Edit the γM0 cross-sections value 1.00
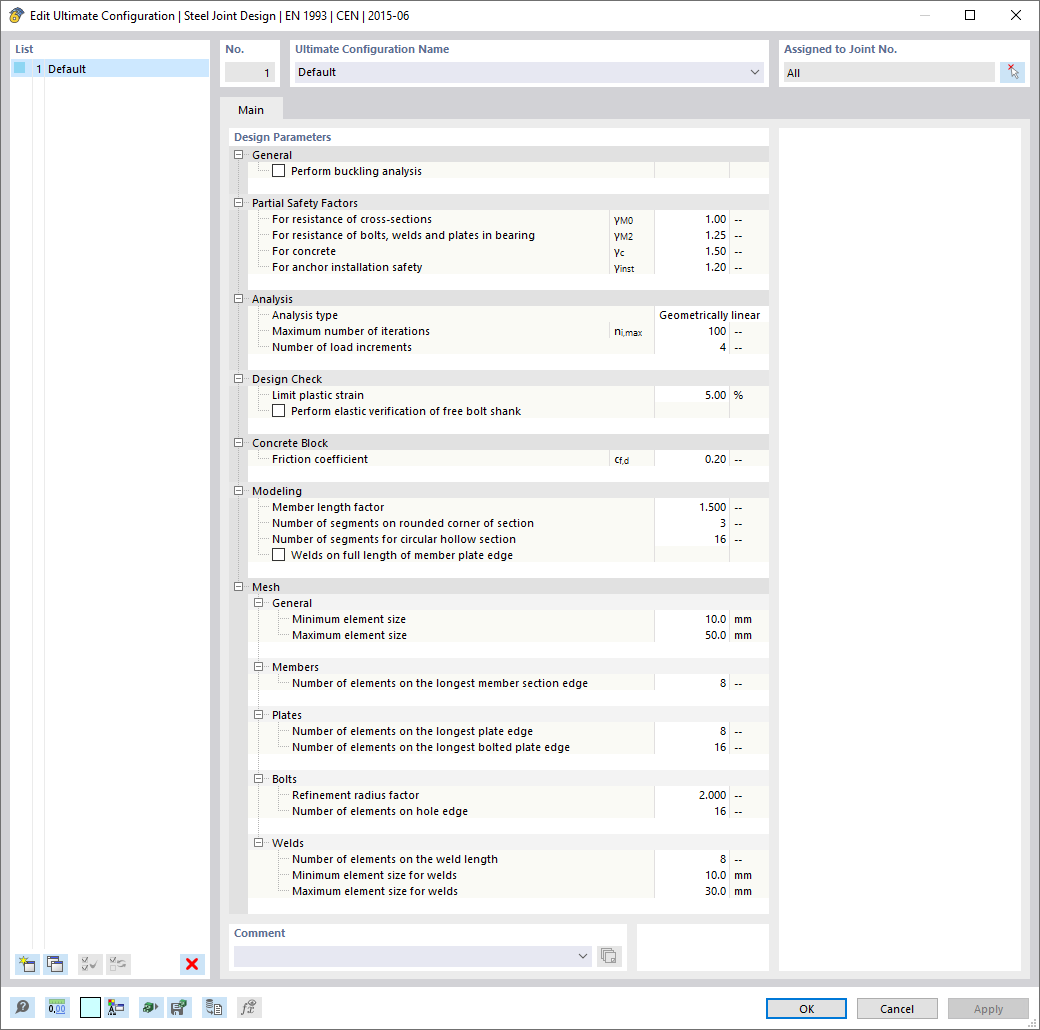 [x=691, y=219]
